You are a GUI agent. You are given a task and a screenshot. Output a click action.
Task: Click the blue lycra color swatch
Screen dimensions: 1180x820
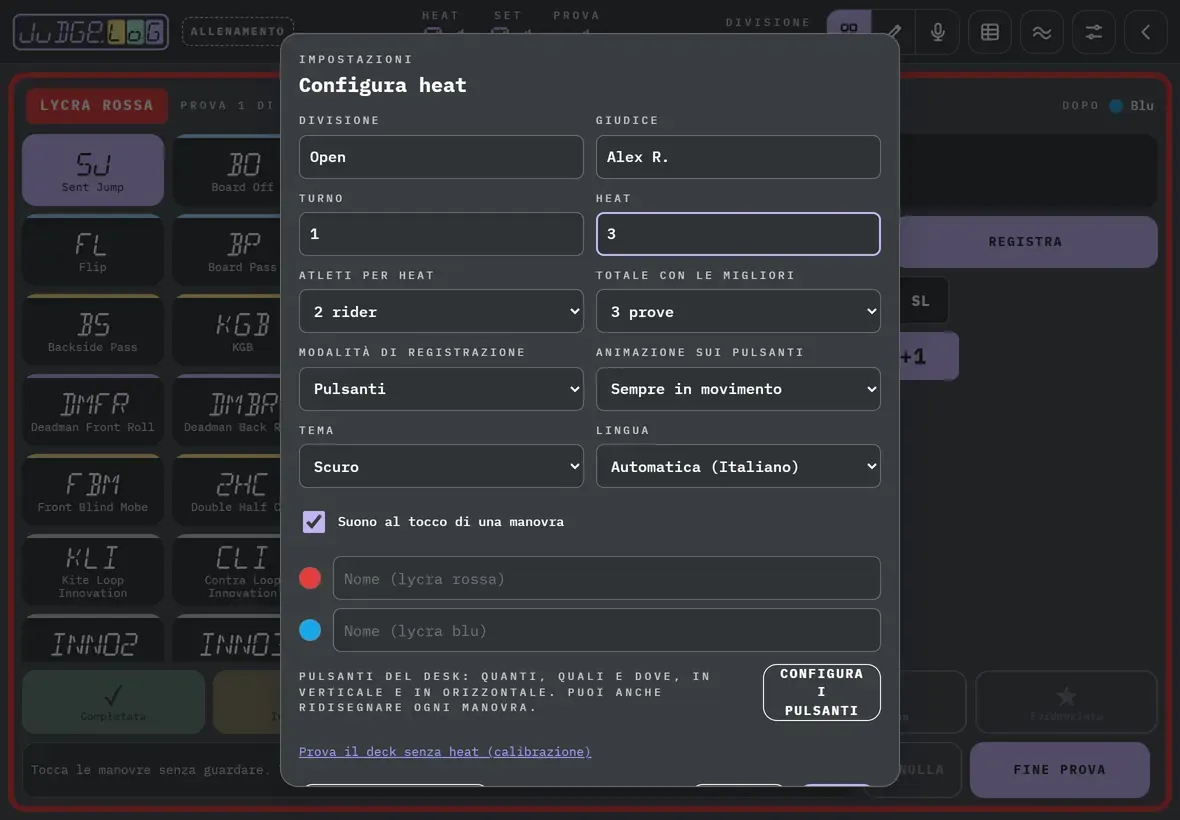coord(310,630)
